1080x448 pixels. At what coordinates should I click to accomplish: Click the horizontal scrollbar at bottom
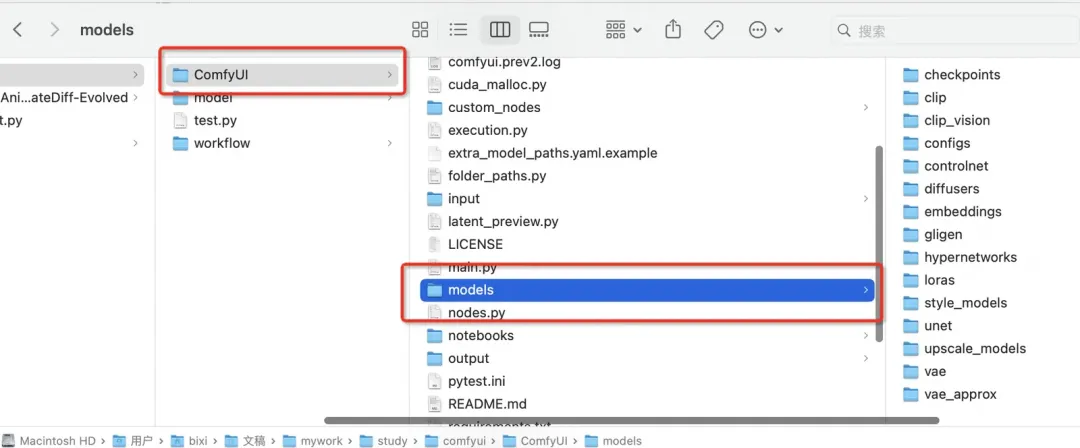tap(600, 420)
